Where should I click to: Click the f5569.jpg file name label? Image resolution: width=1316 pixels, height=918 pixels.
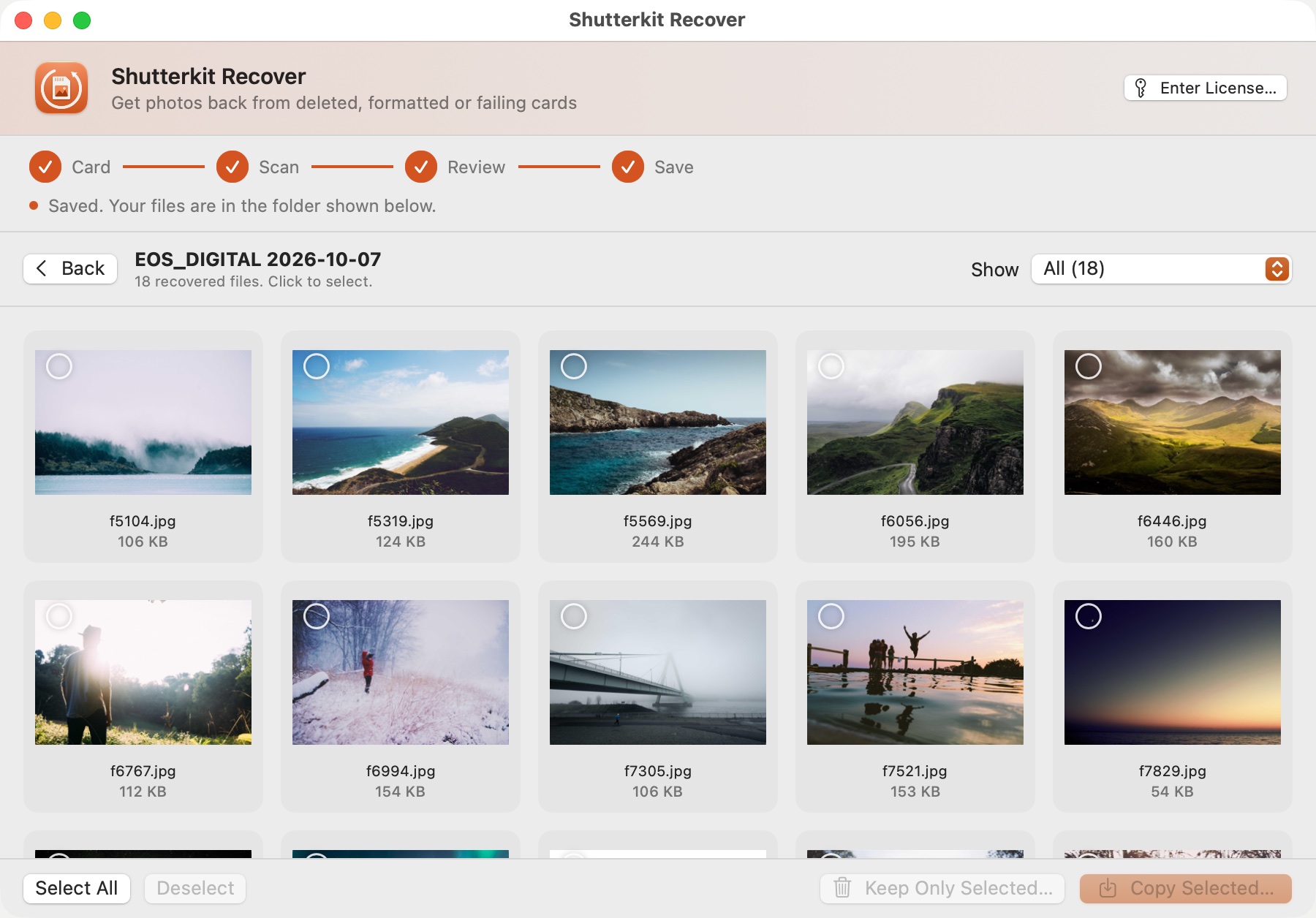(658, 521)
